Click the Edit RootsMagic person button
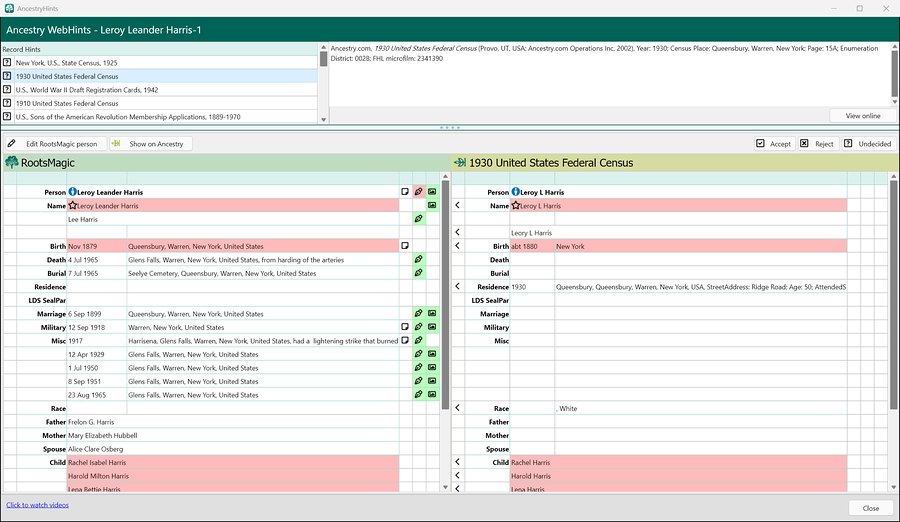900x522 pixels. [56, 144]
